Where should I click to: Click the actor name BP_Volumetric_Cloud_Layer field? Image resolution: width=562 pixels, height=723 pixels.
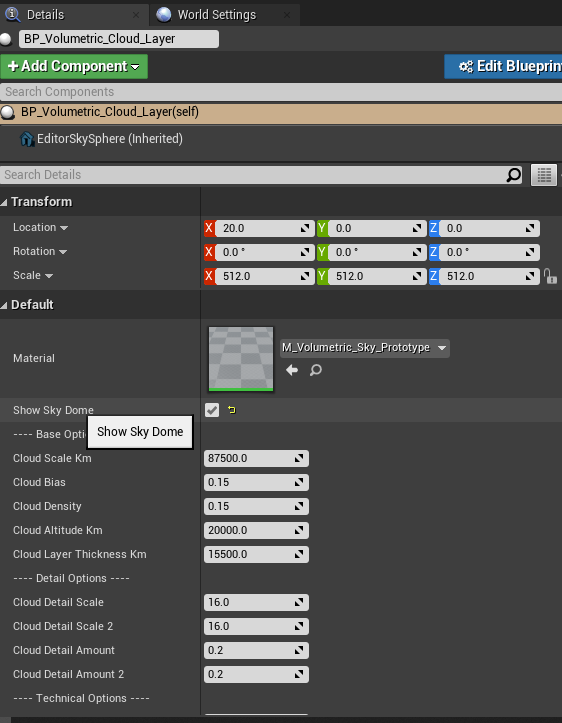coord(119,39)
